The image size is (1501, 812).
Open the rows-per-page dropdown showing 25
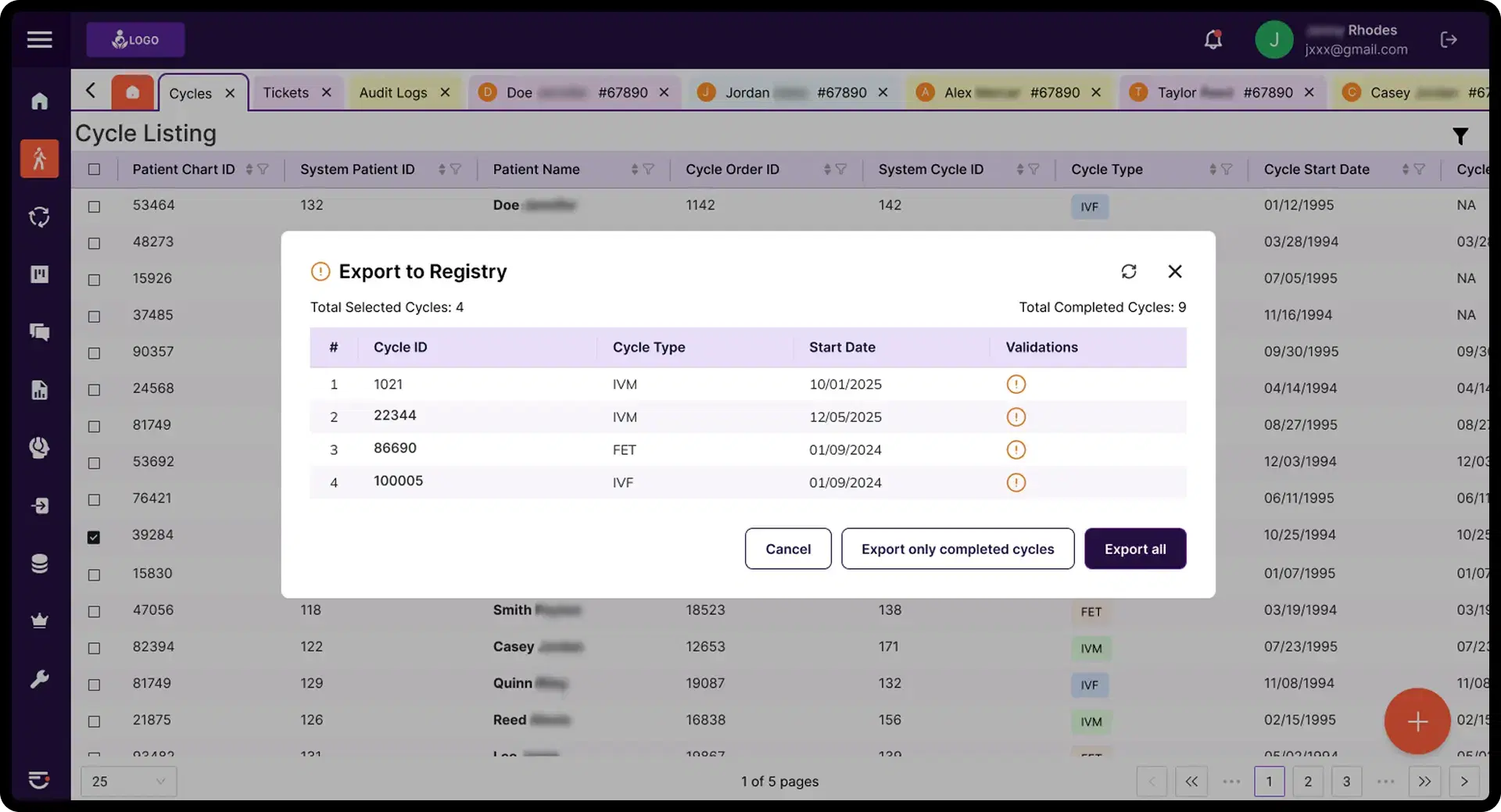pos(128,782)
